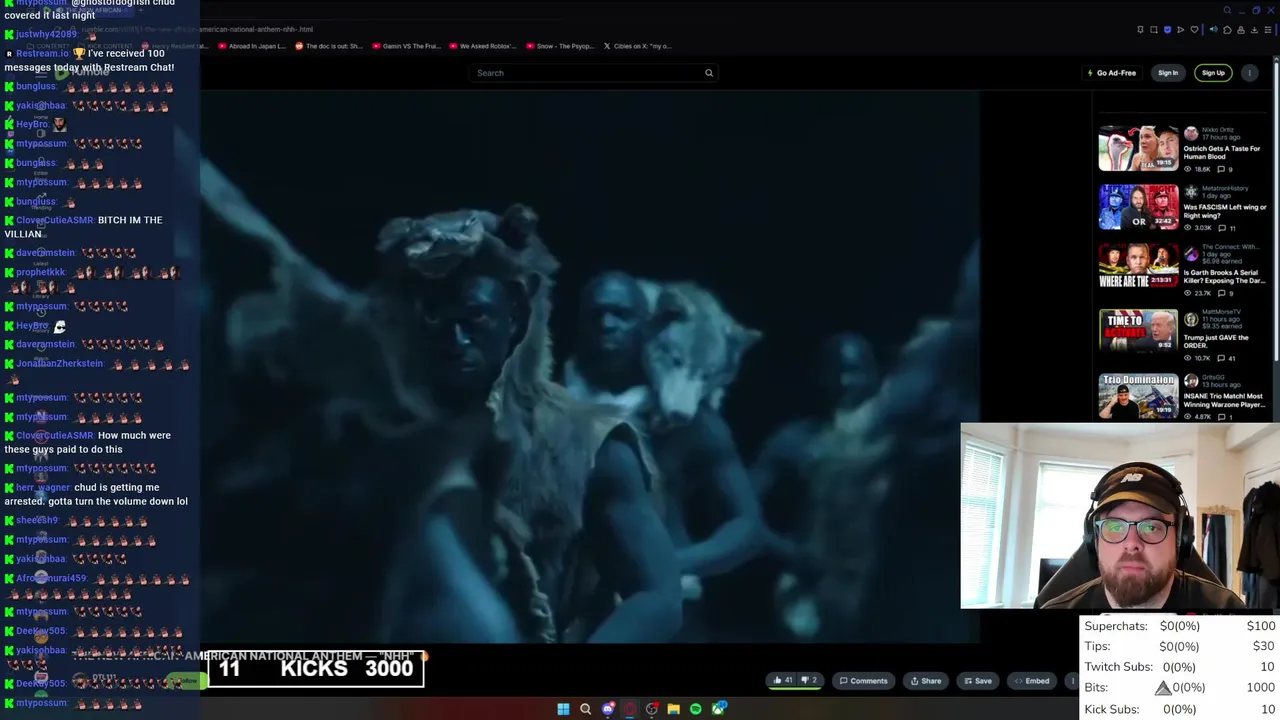Click the Share button under the video
Screen dimensions: 1280x720
point(925,681)
